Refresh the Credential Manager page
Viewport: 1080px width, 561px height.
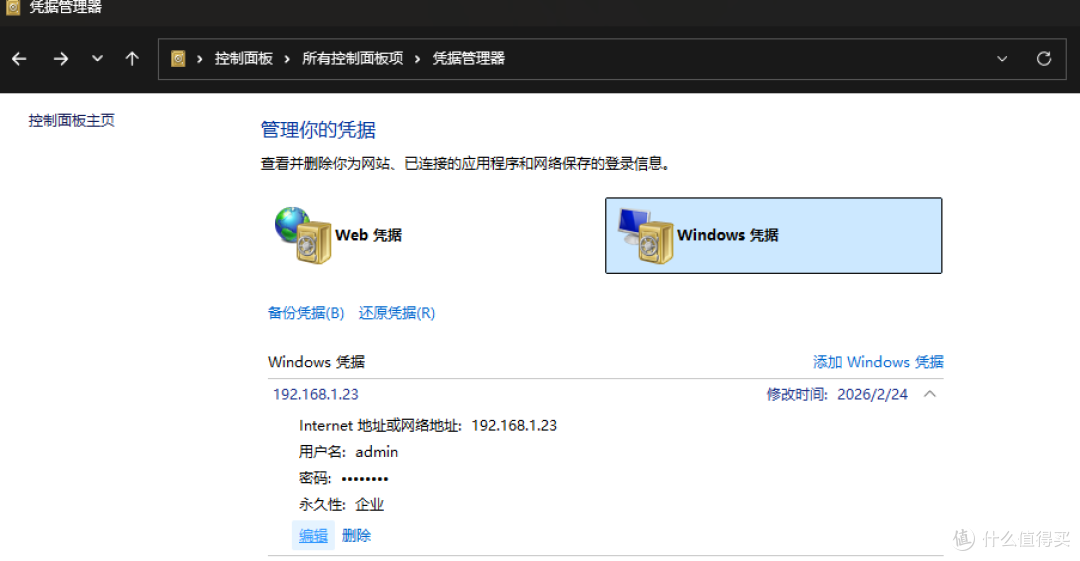(1044, 59)
